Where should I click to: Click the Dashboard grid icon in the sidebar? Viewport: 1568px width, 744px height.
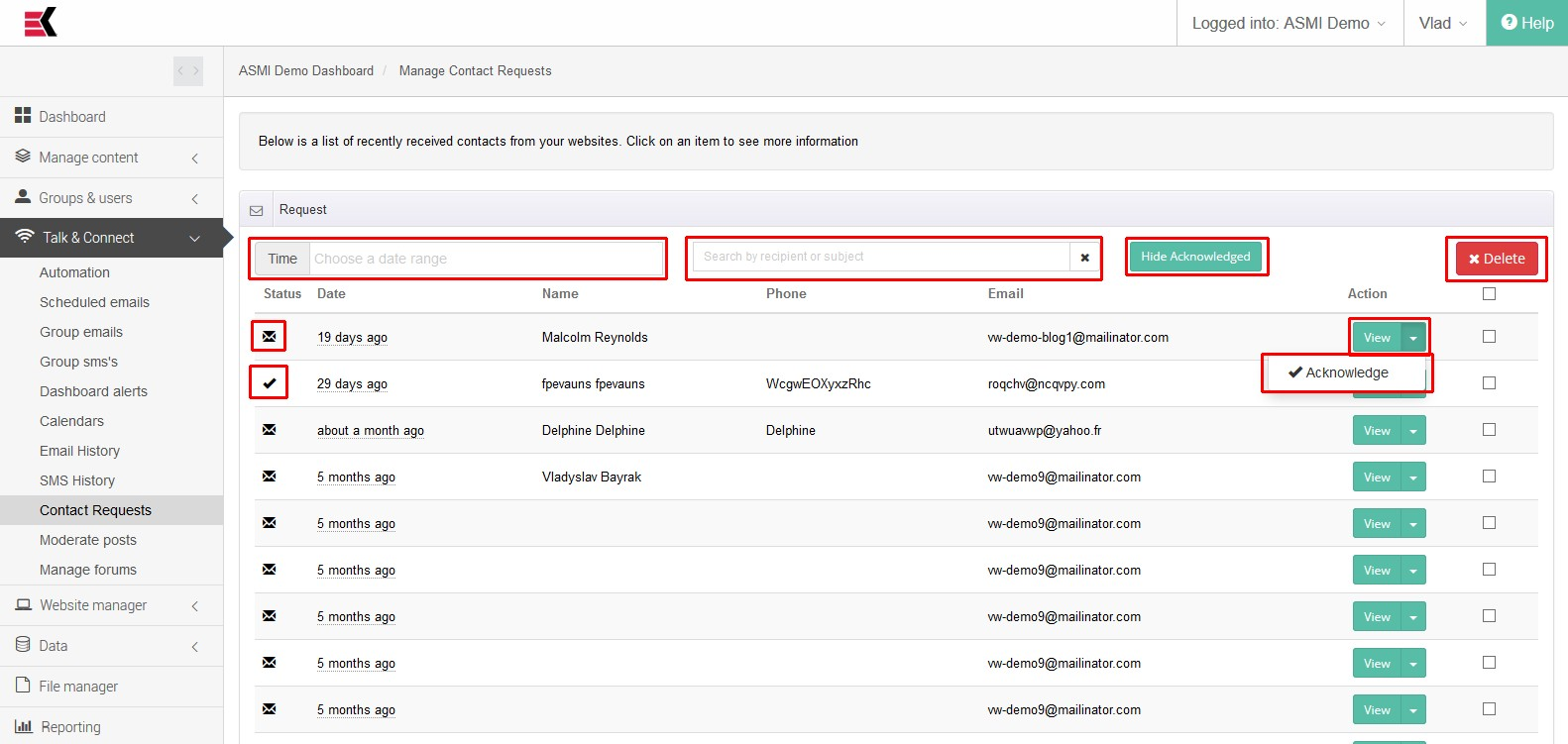coord(23,116)
